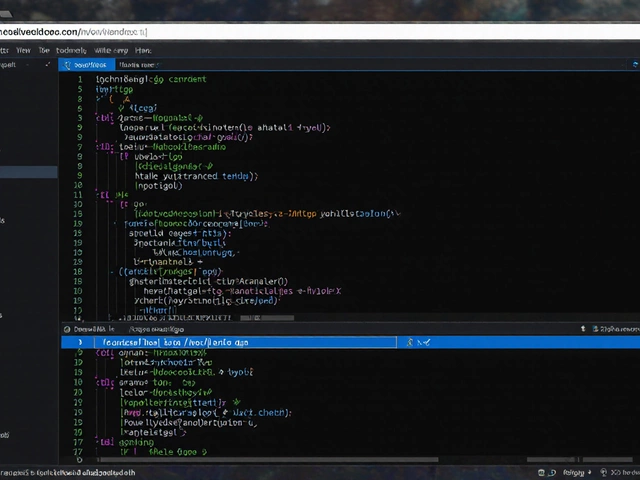Click the browser address bar URL
This screenshot has width=640, height=480.
point(75,31)
